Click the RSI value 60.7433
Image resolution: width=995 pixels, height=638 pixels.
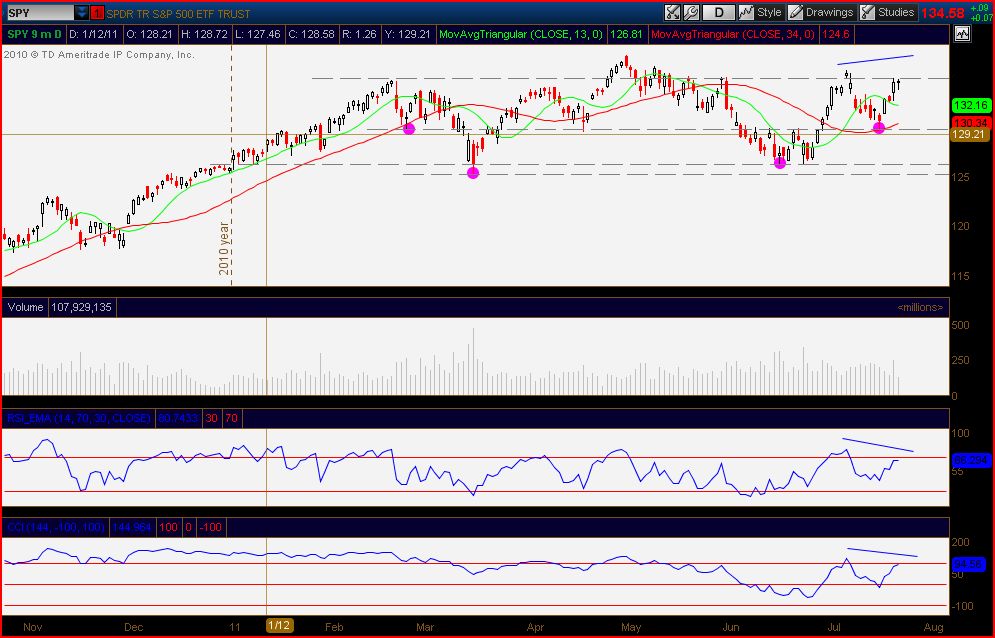click(x=178, y=418)
